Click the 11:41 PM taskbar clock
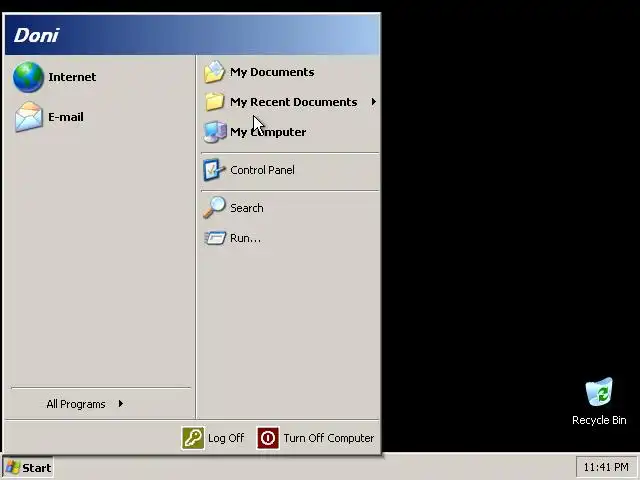Image resolution: width=640 pixels, height=480 pixels. pos(606,467)
